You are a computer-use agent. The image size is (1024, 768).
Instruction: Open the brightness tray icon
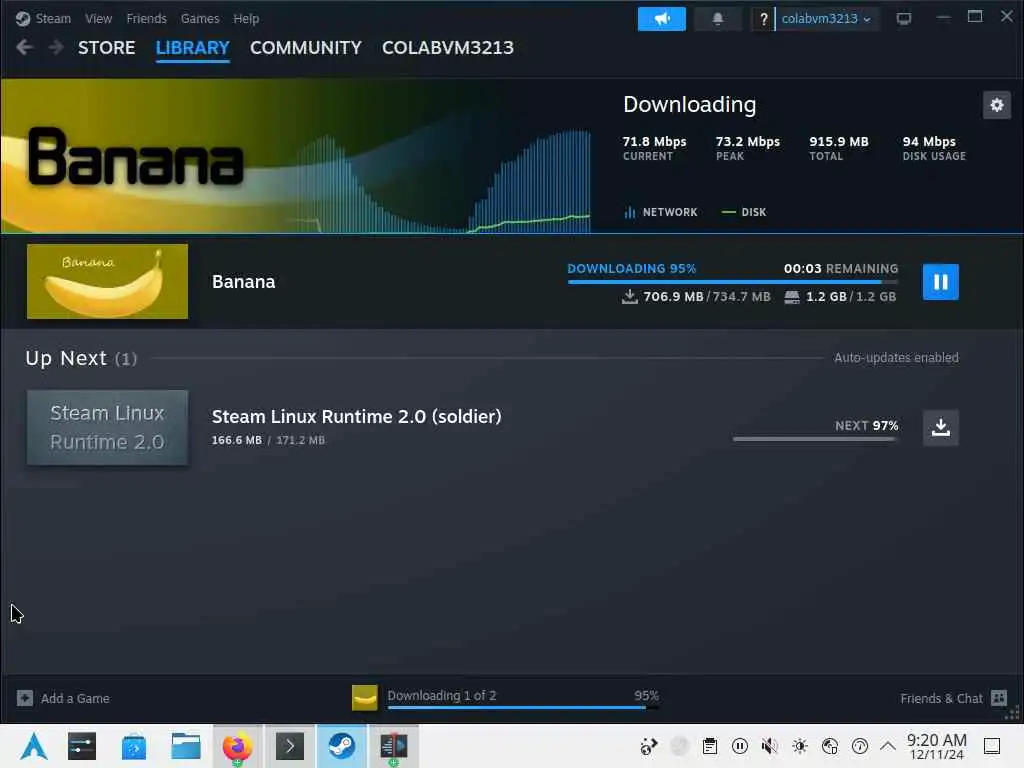[x=800, y=746]
